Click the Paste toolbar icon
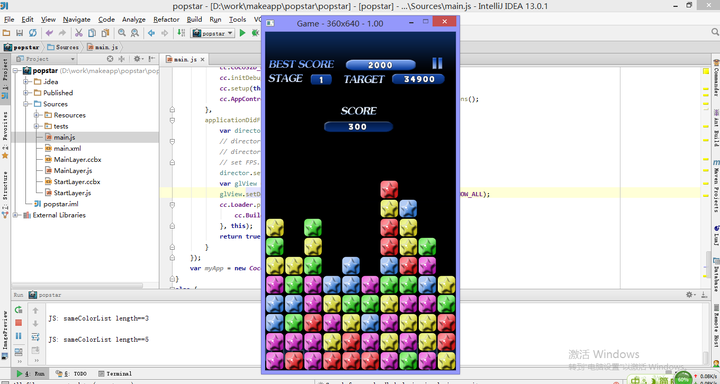 point(105,33)
